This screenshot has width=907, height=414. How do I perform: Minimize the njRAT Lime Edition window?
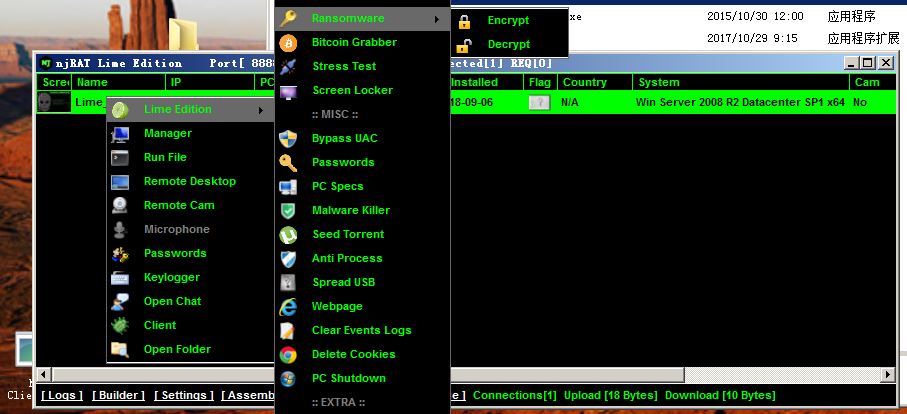[851, 62]
